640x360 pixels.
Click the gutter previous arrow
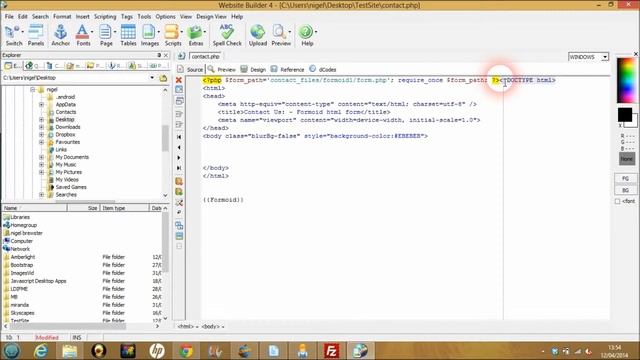[x=179, y=147]
